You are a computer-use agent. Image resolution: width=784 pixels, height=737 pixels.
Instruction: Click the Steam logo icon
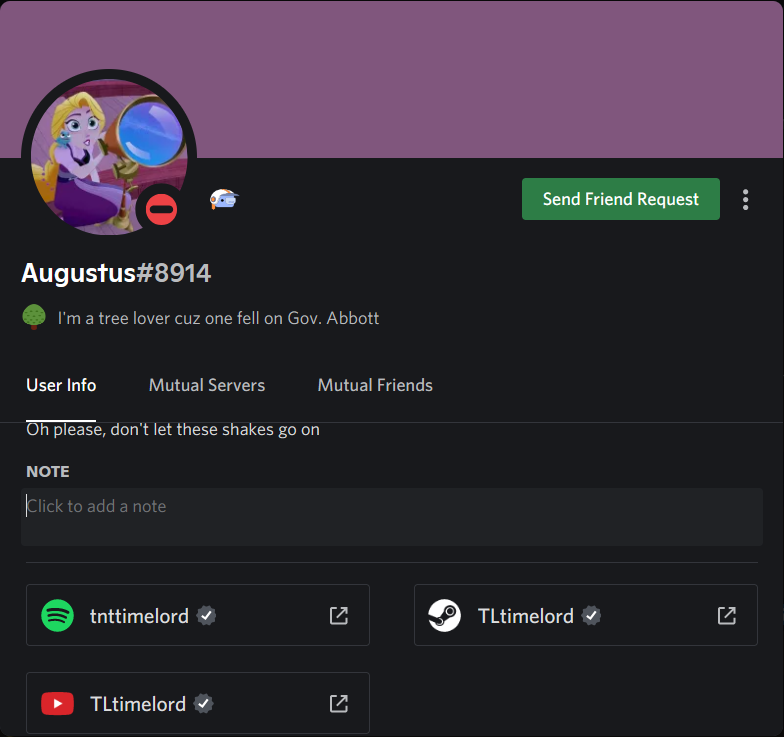[444, 616]
